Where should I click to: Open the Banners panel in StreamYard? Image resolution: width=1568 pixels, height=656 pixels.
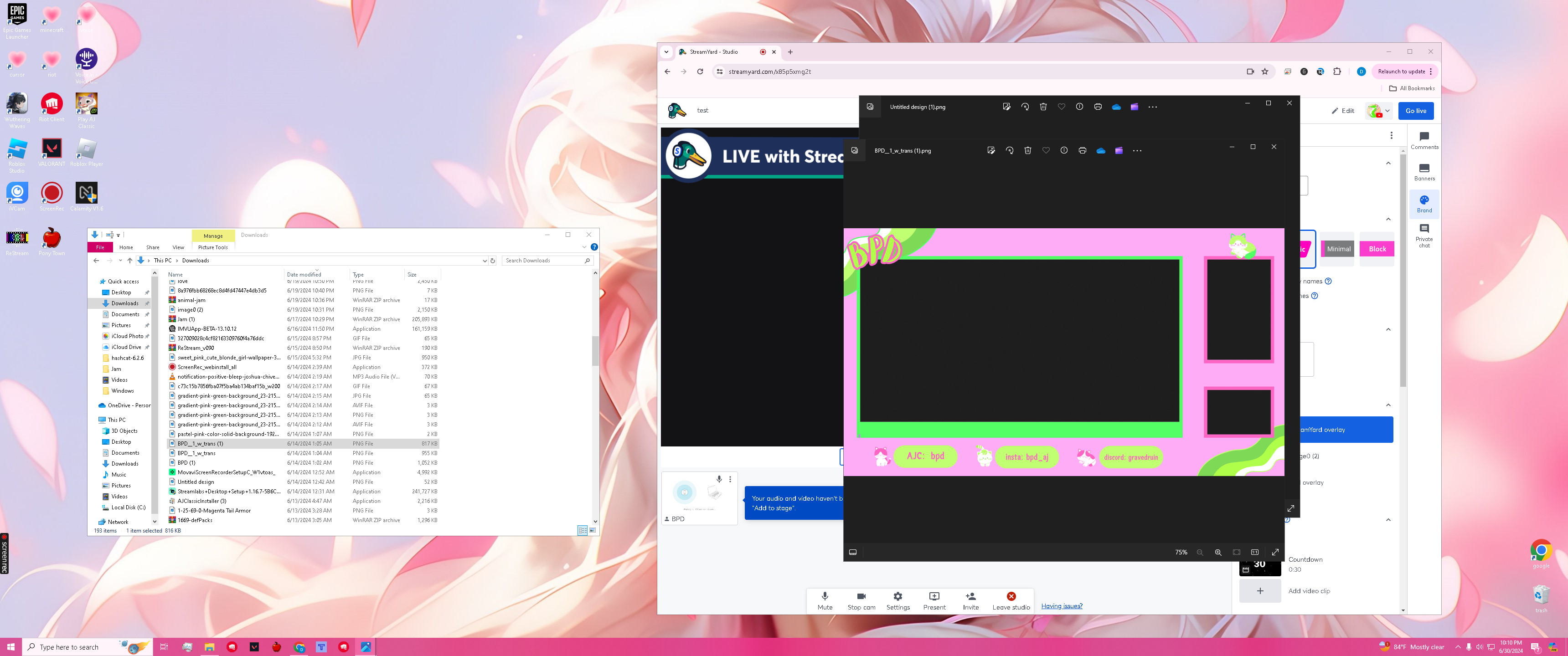point(1424,172)
